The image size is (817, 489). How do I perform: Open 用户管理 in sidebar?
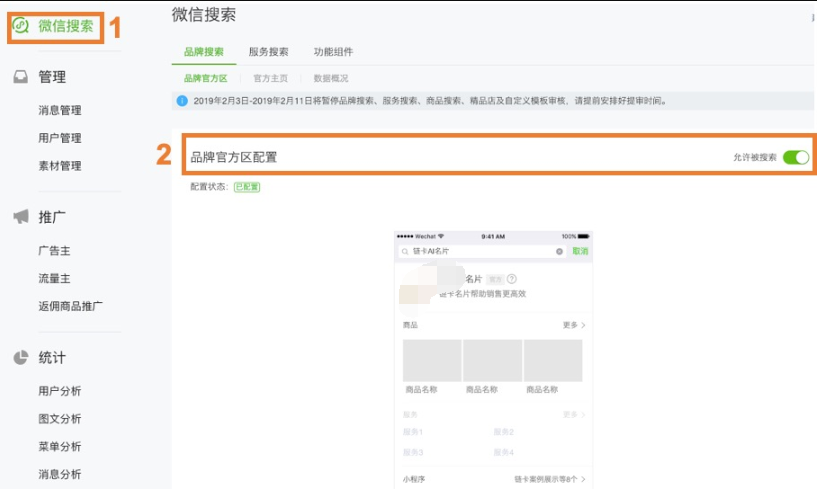point(60,138)
